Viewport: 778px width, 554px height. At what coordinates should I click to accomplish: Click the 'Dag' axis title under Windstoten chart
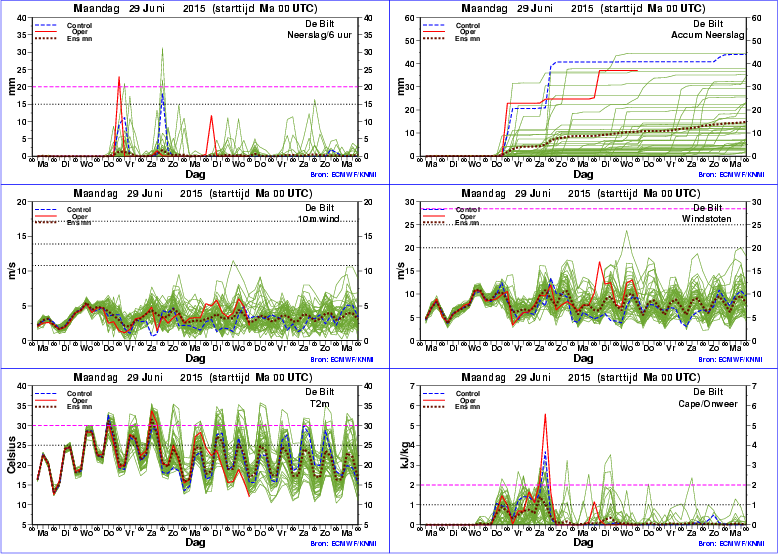pyautogui.click(x=583, y=359)
